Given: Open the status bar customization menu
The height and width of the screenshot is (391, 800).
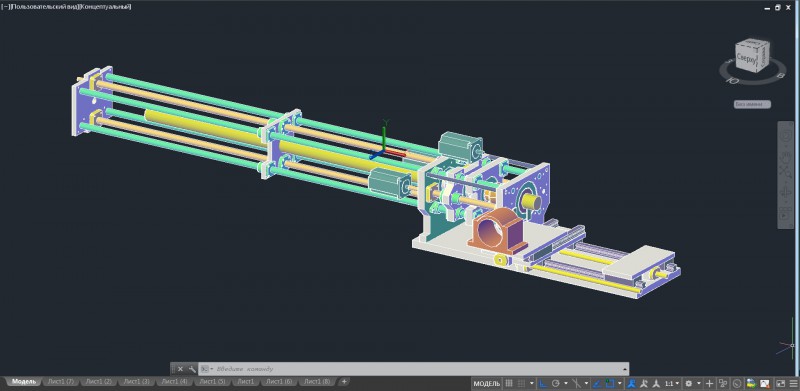Looking at the screenshot, I should (793, 383).
